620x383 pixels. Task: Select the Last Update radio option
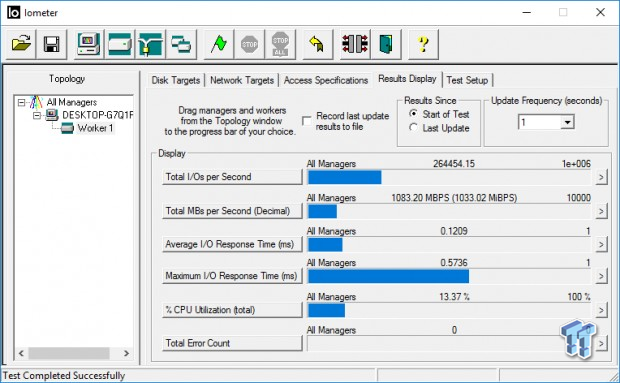pos(413,128)
